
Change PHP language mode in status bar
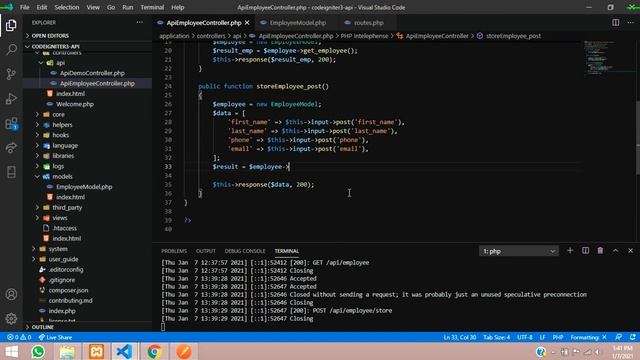tap(558, 338)
